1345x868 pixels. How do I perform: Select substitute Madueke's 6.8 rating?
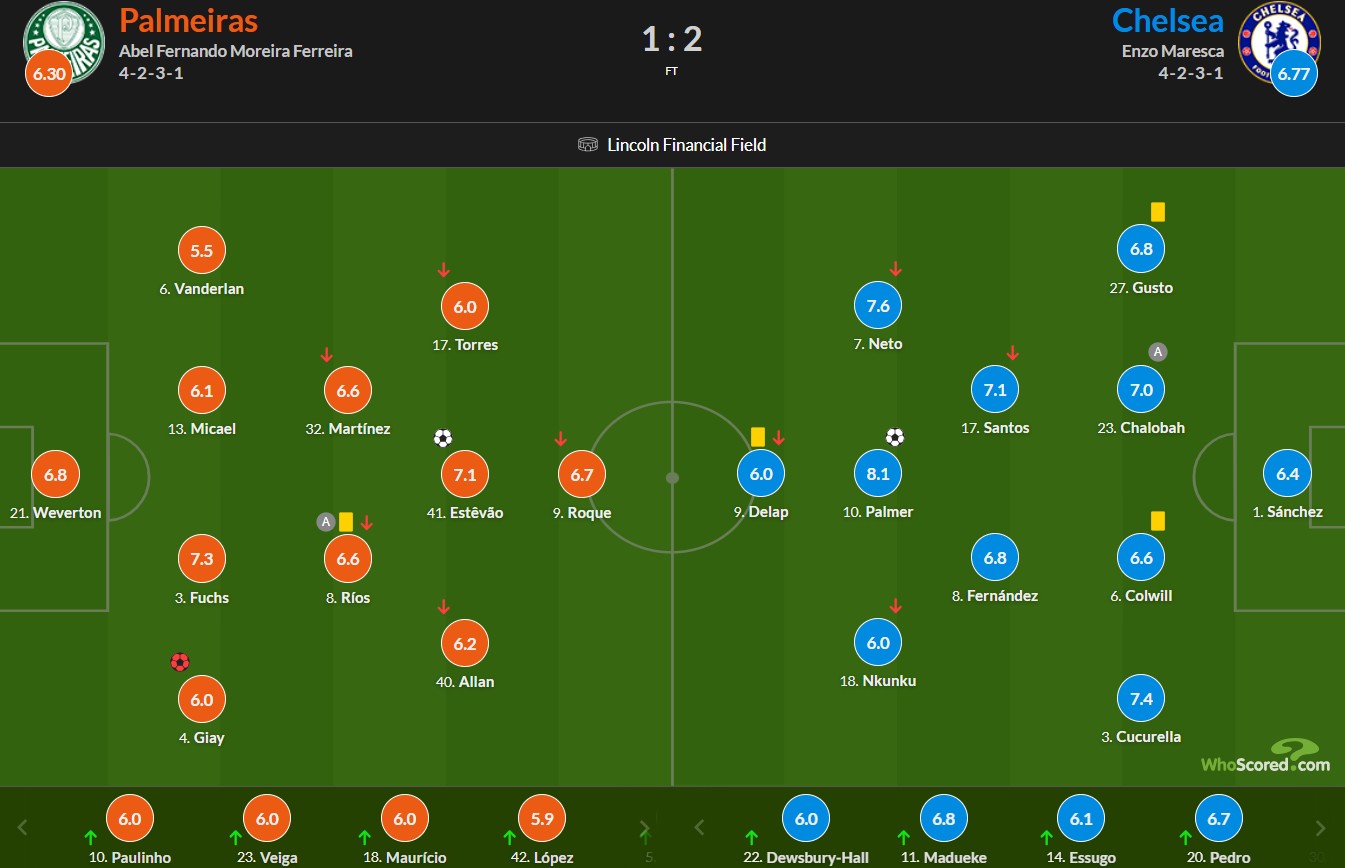tap(943, 818)
